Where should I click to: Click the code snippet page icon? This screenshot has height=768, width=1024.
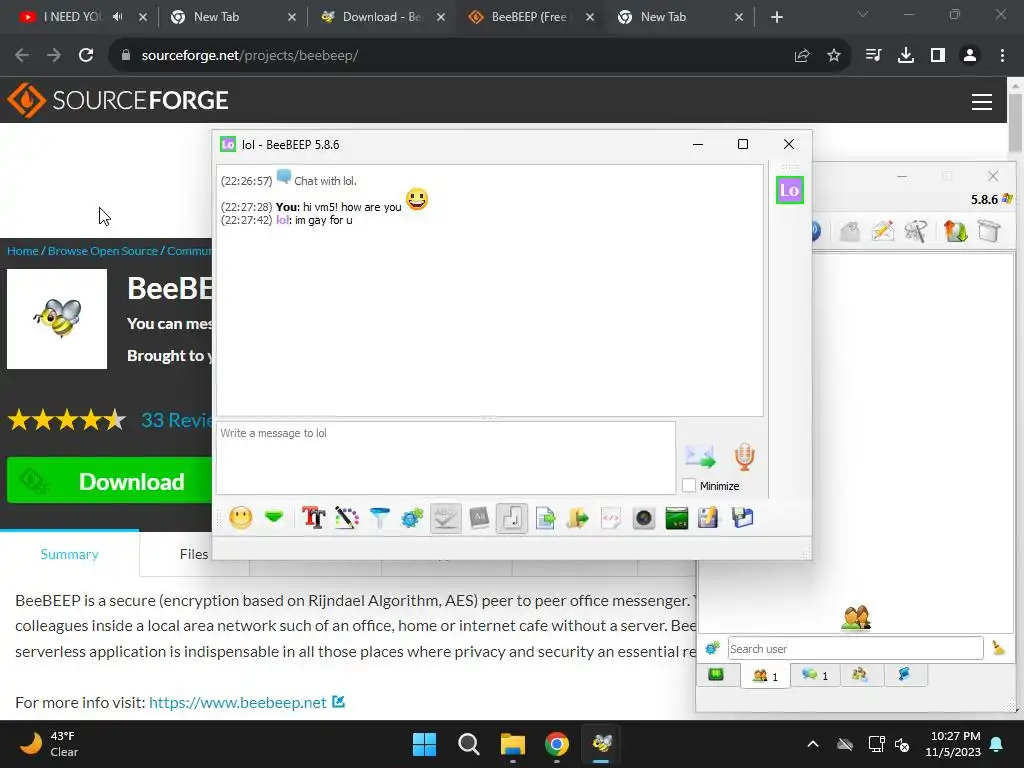pyautogui.click(x=611, y=519)
